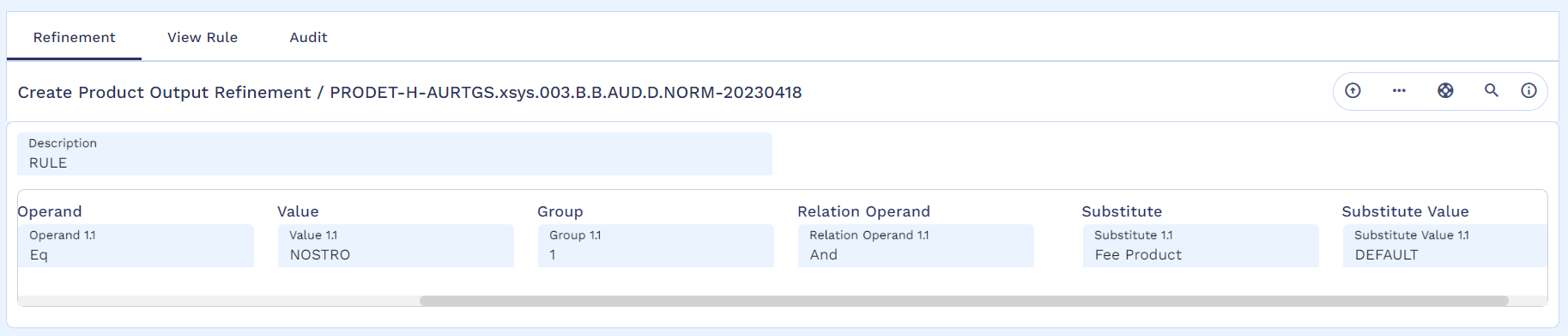Screen dimensions: 1568x336
Task: Click the Group 1.1 input field
Action: point(656,246)
